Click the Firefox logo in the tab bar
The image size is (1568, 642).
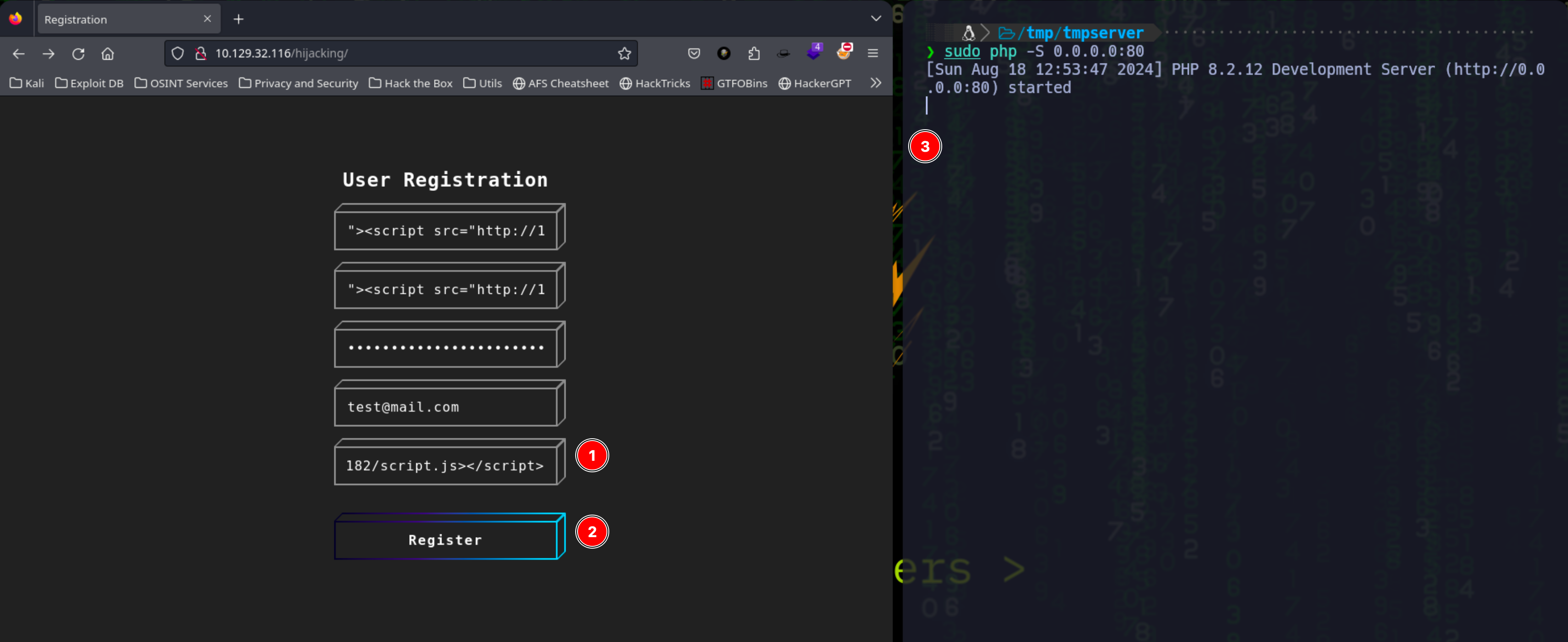(16, 19)
